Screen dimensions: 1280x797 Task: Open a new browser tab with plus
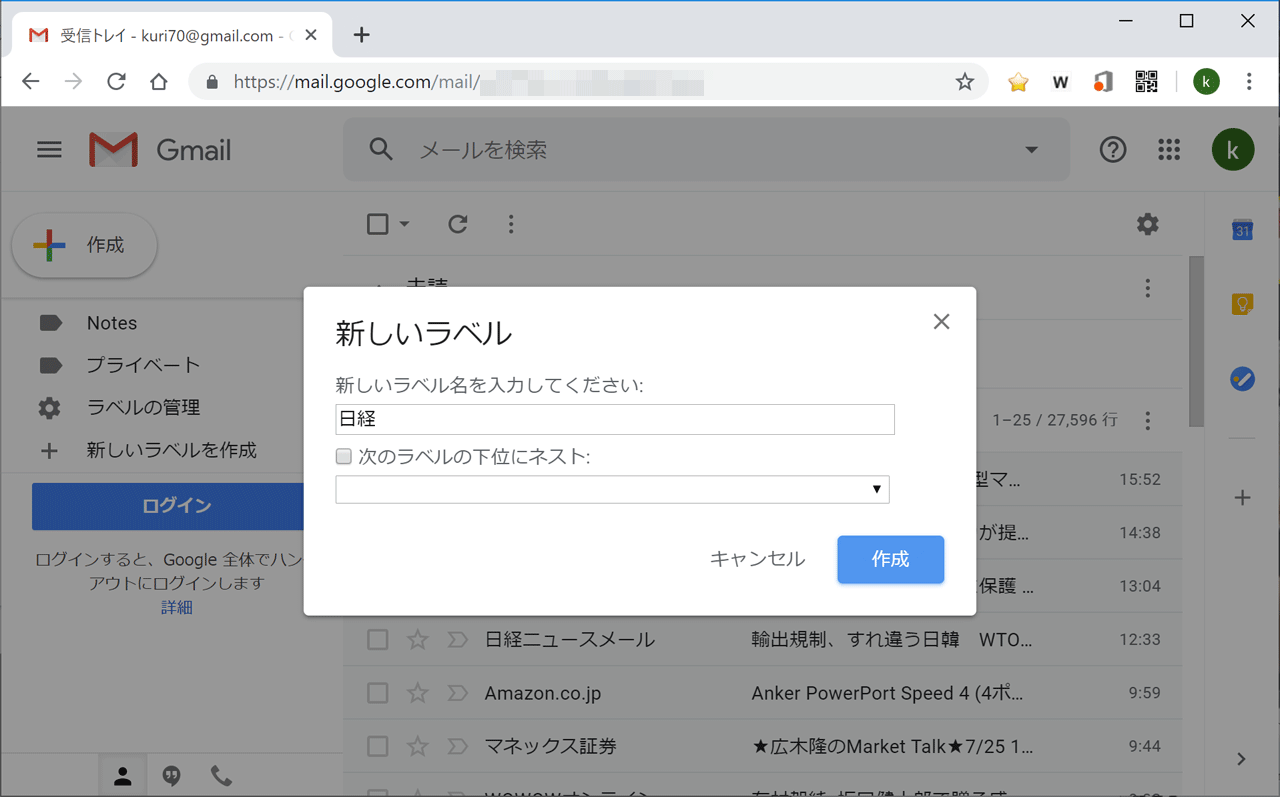(x=362, y=35)
